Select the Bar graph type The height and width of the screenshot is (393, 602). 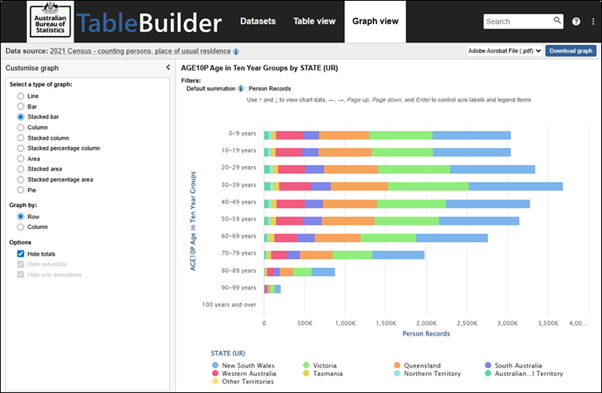(21, 106)
